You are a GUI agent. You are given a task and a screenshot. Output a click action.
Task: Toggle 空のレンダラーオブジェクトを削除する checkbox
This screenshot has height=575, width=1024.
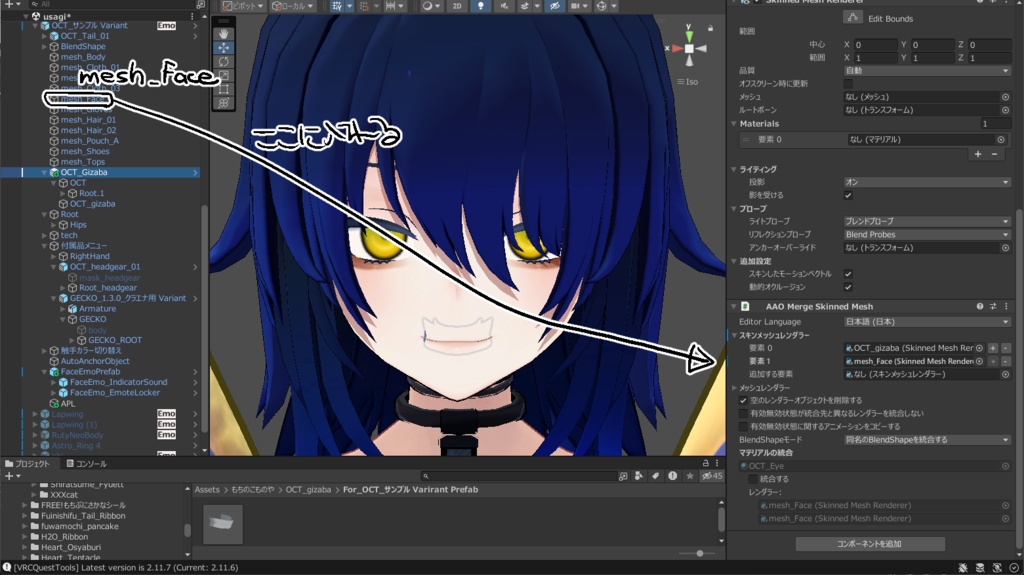coord(743,401)
